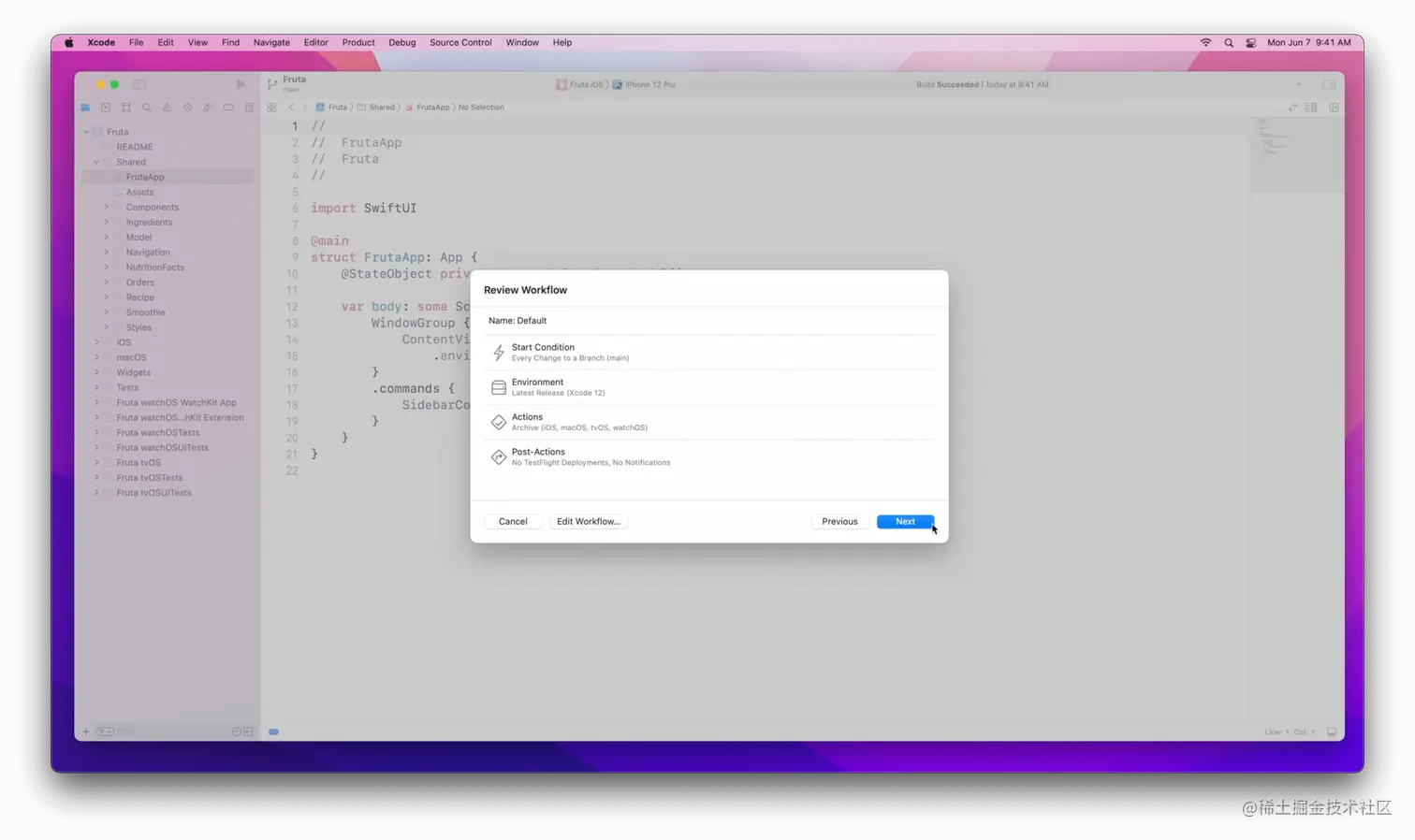Open the Source Control menu

click(460, 42)
